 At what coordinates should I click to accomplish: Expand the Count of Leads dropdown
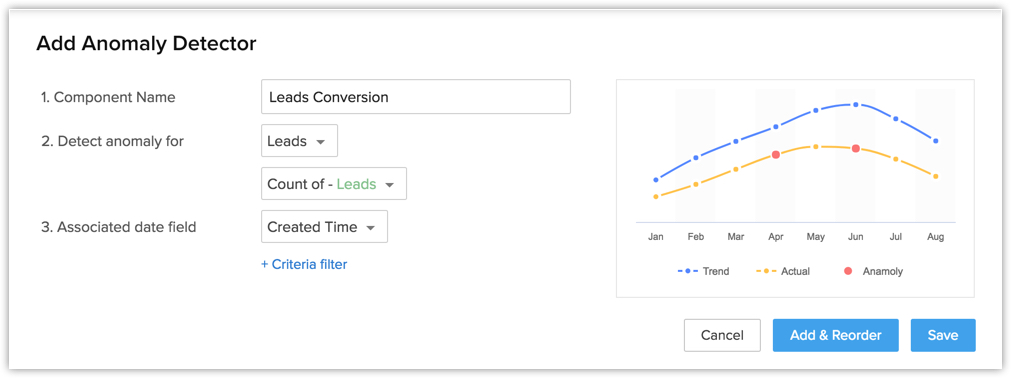click(x=333, y=184)
